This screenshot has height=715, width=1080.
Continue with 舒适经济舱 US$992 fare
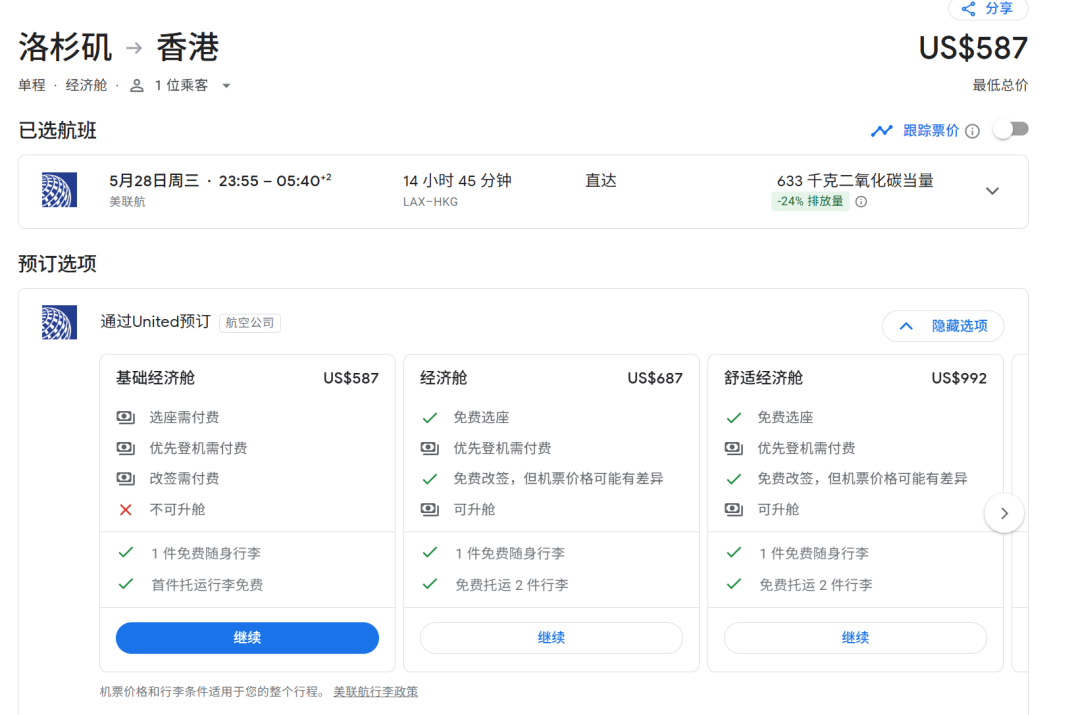pos(854,638)
